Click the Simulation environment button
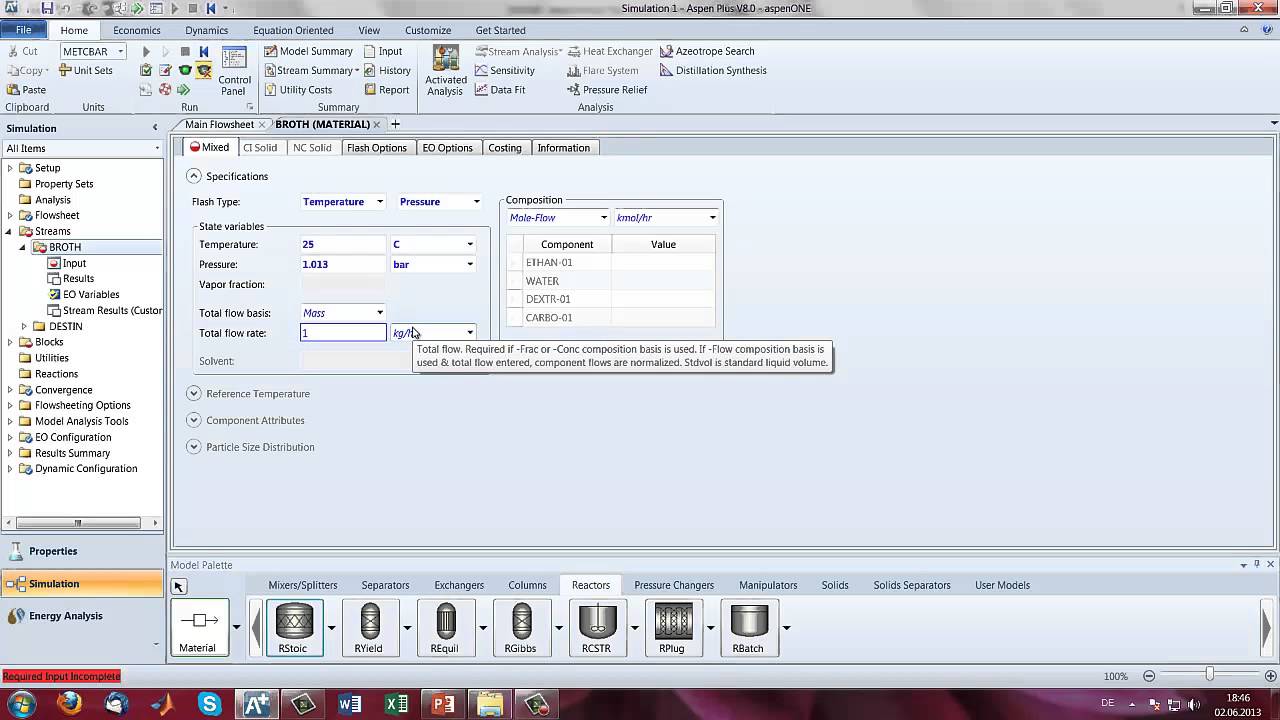 point(82,584)
